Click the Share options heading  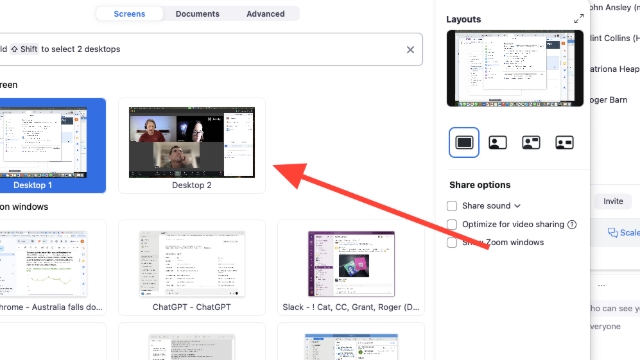480,185
